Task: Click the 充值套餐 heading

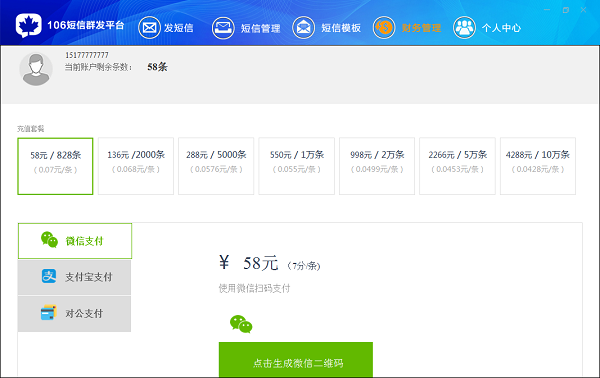Action: pyautogui.click(x=31, y=129)
